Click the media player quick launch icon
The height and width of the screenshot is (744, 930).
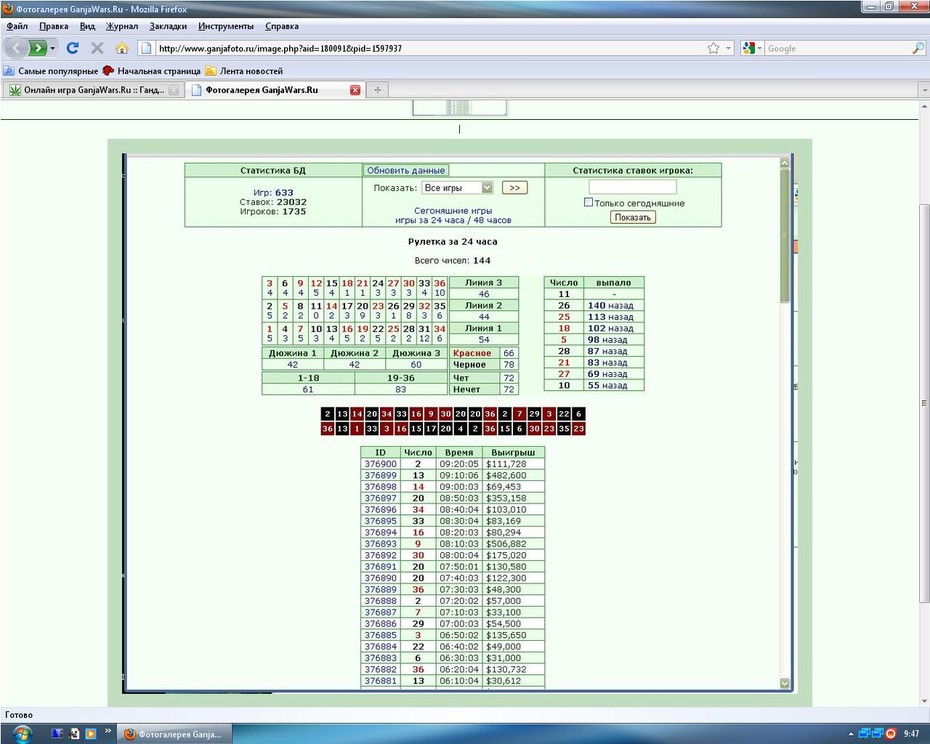[91, 734]
